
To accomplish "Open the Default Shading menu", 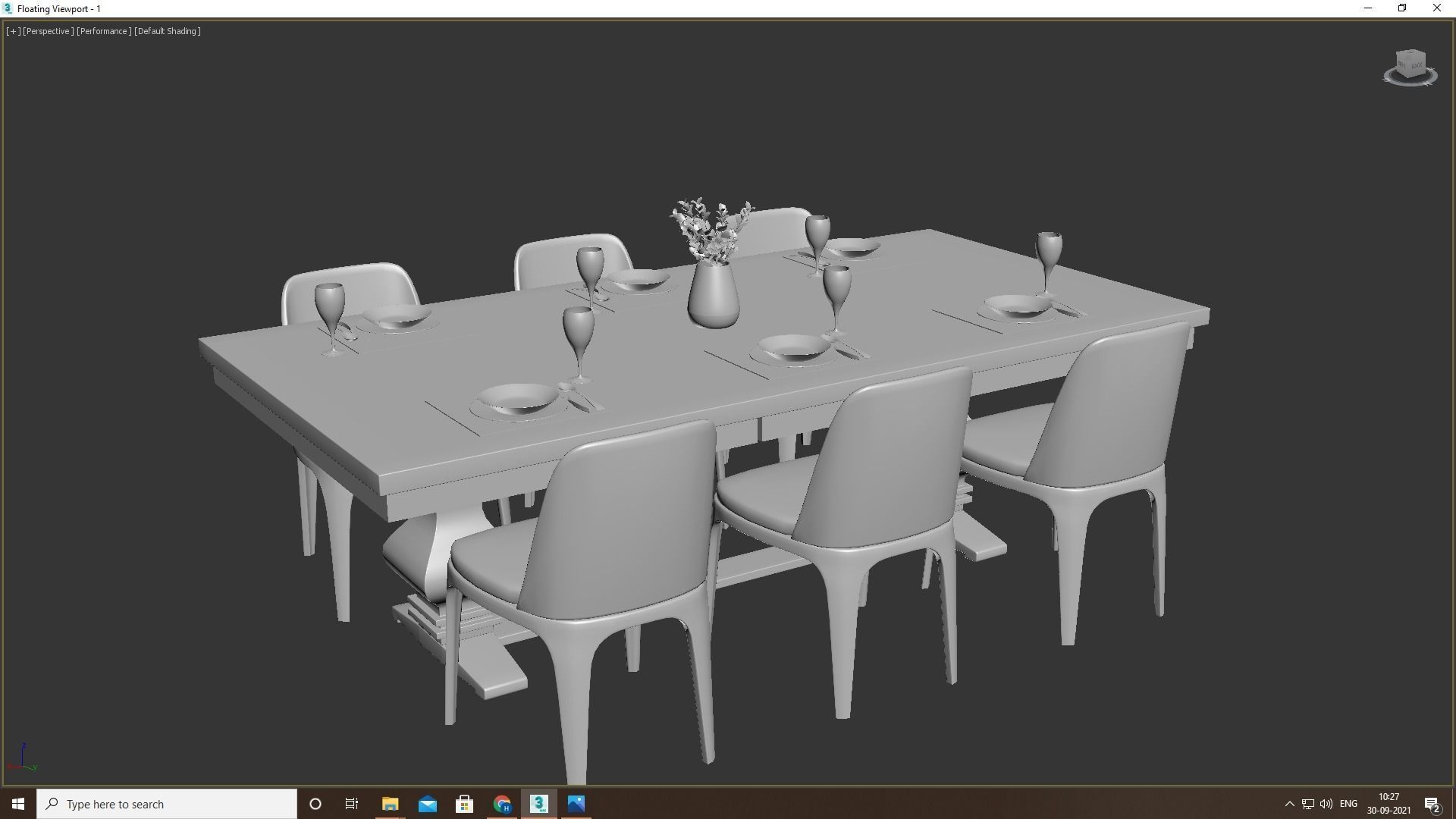I will click(168, 31).
